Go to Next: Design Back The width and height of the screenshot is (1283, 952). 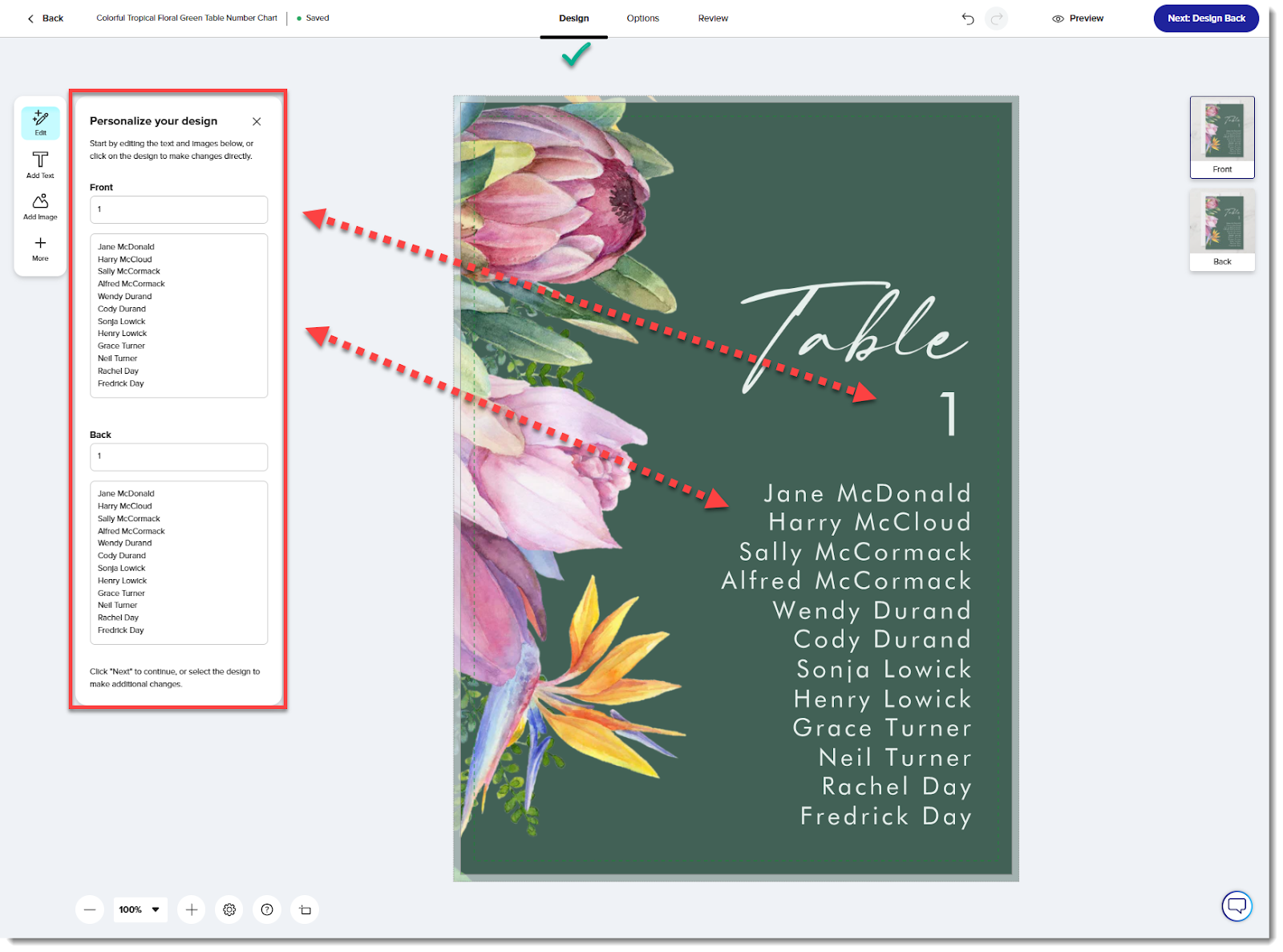click(1206, 18)
